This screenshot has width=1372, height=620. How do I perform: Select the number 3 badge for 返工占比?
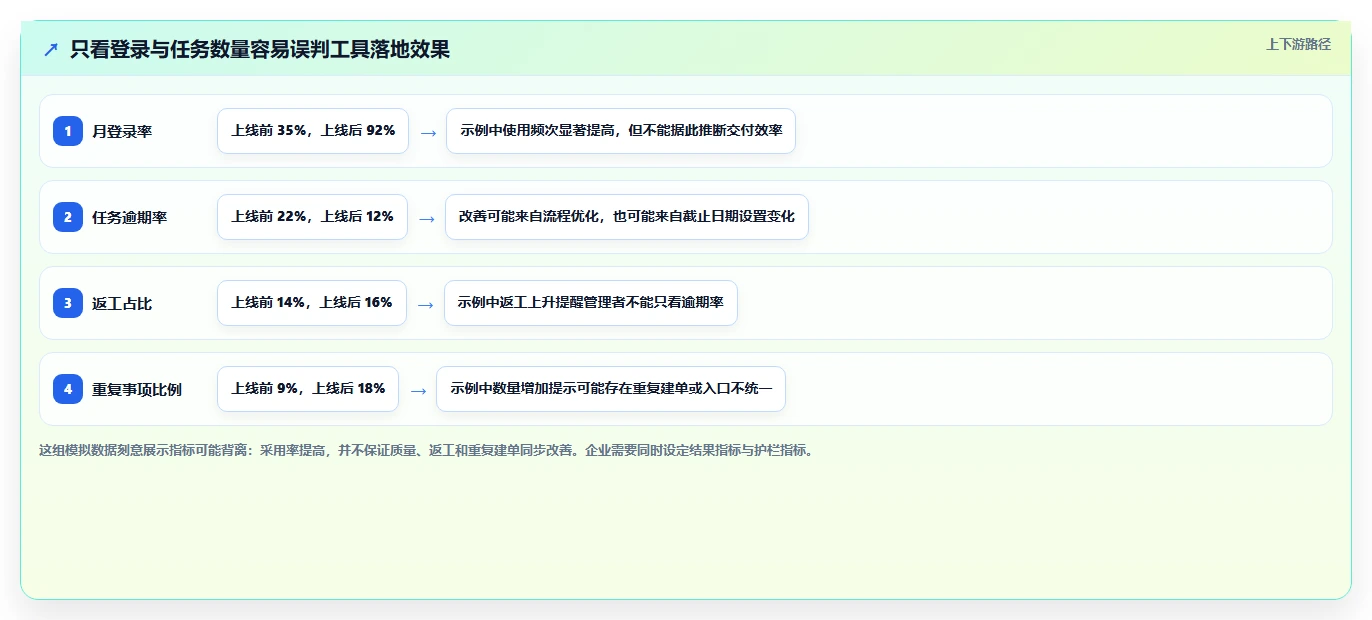tap(68, 303)
